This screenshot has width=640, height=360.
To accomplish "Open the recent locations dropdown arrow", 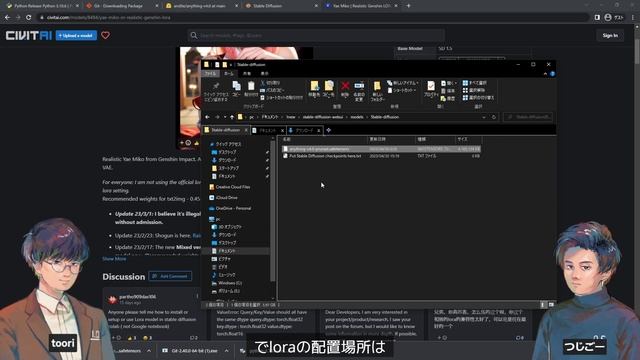I will (225, 117).
